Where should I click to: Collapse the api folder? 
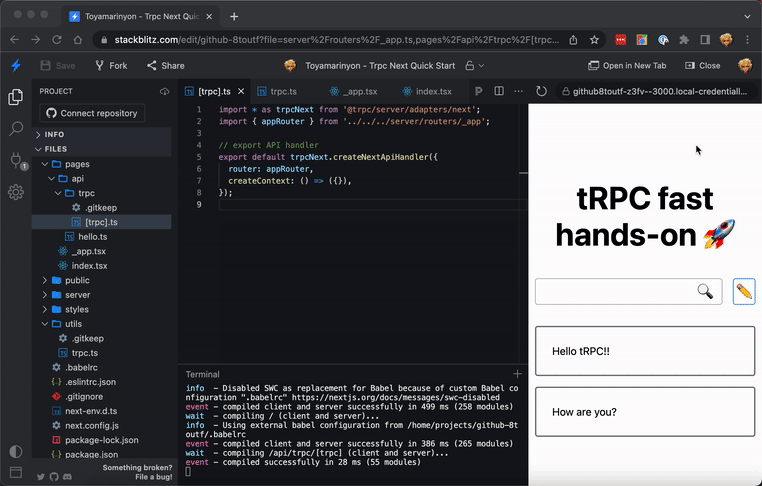101,178
